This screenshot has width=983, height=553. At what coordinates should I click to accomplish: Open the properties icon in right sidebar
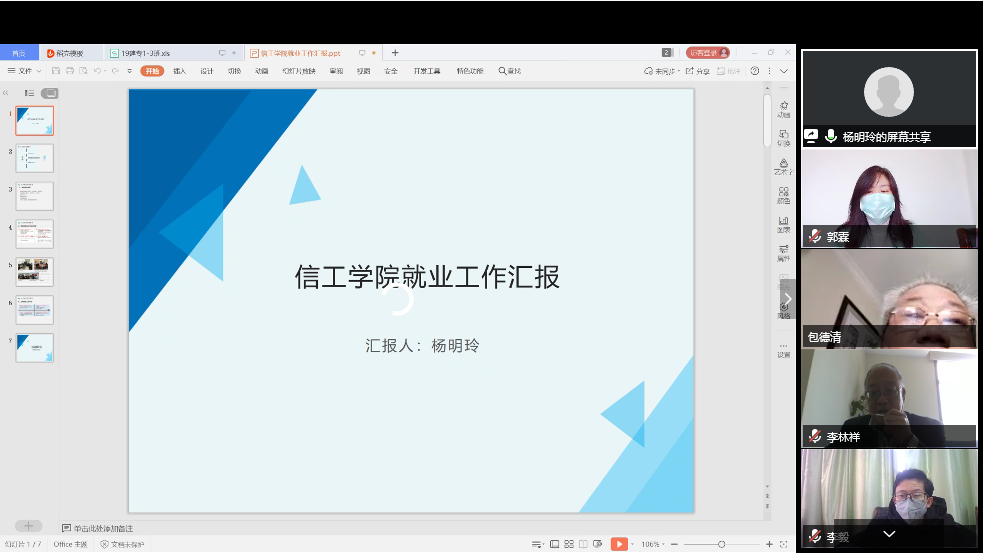pos(784,253)
